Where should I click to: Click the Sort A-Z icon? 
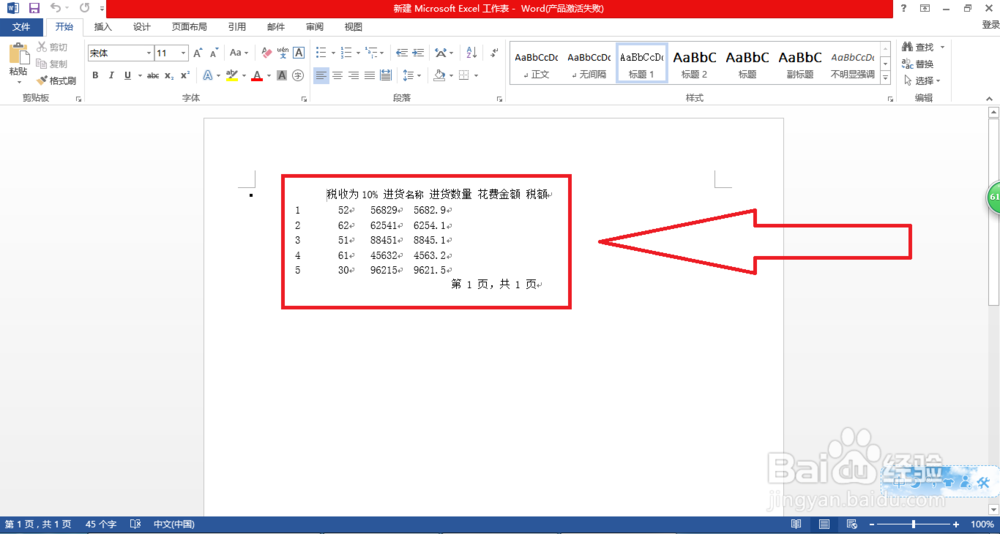point(471,53)
